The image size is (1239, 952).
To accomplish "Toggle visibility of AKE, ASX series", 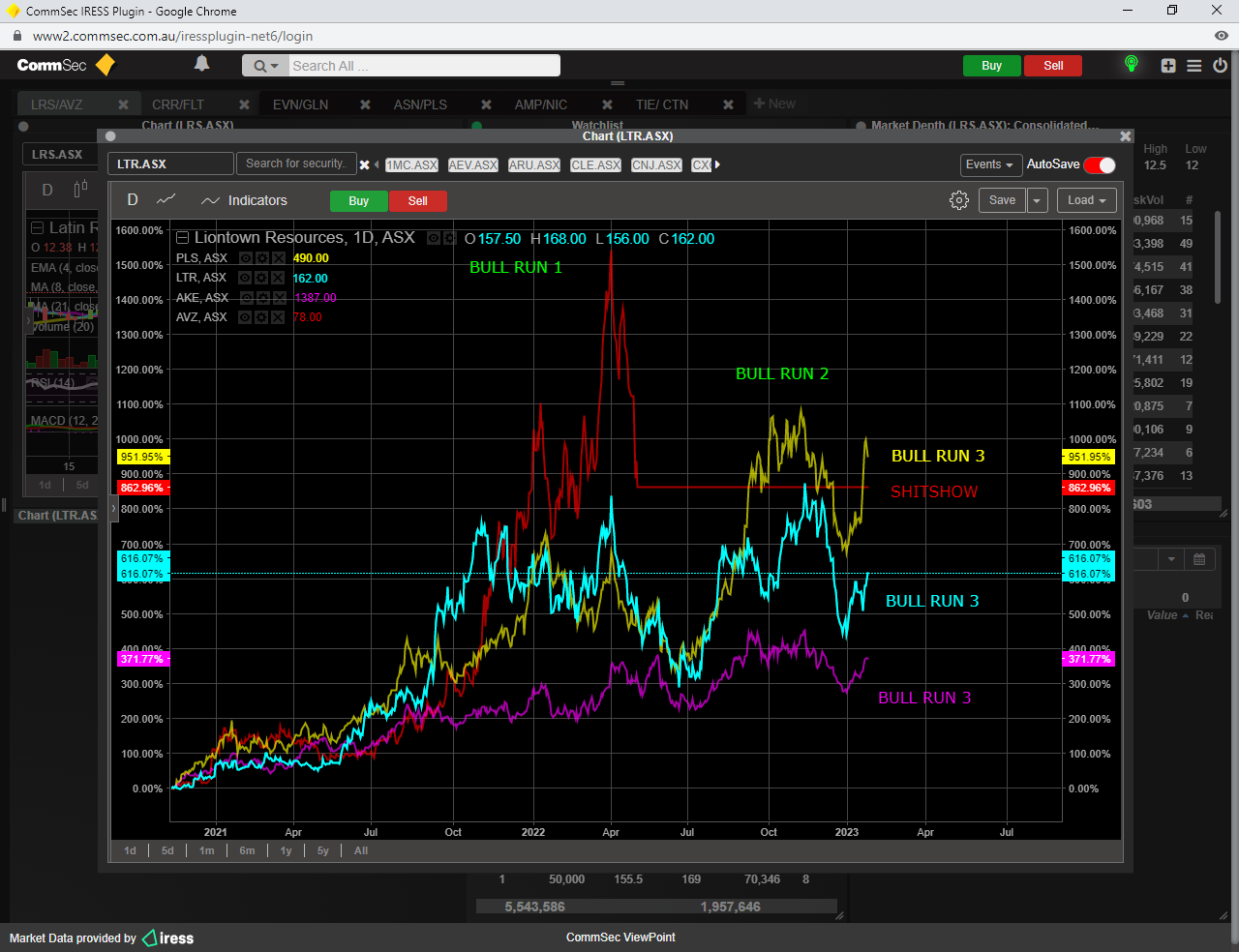I will [246, 298].
